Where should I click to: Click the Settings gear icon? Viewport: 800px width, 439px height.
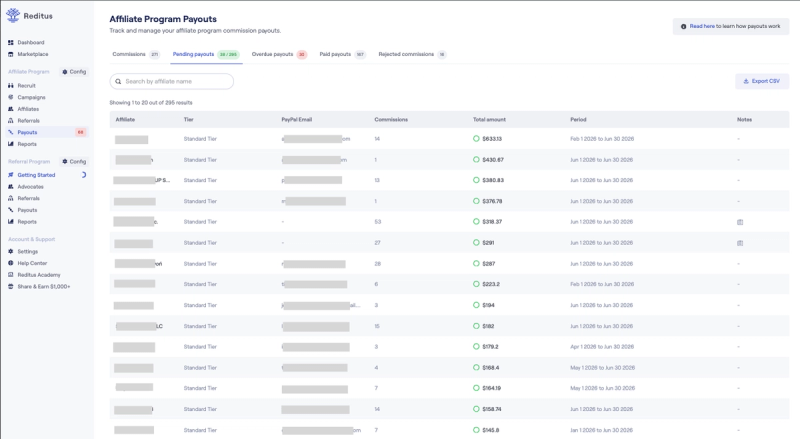coord(11,252)
